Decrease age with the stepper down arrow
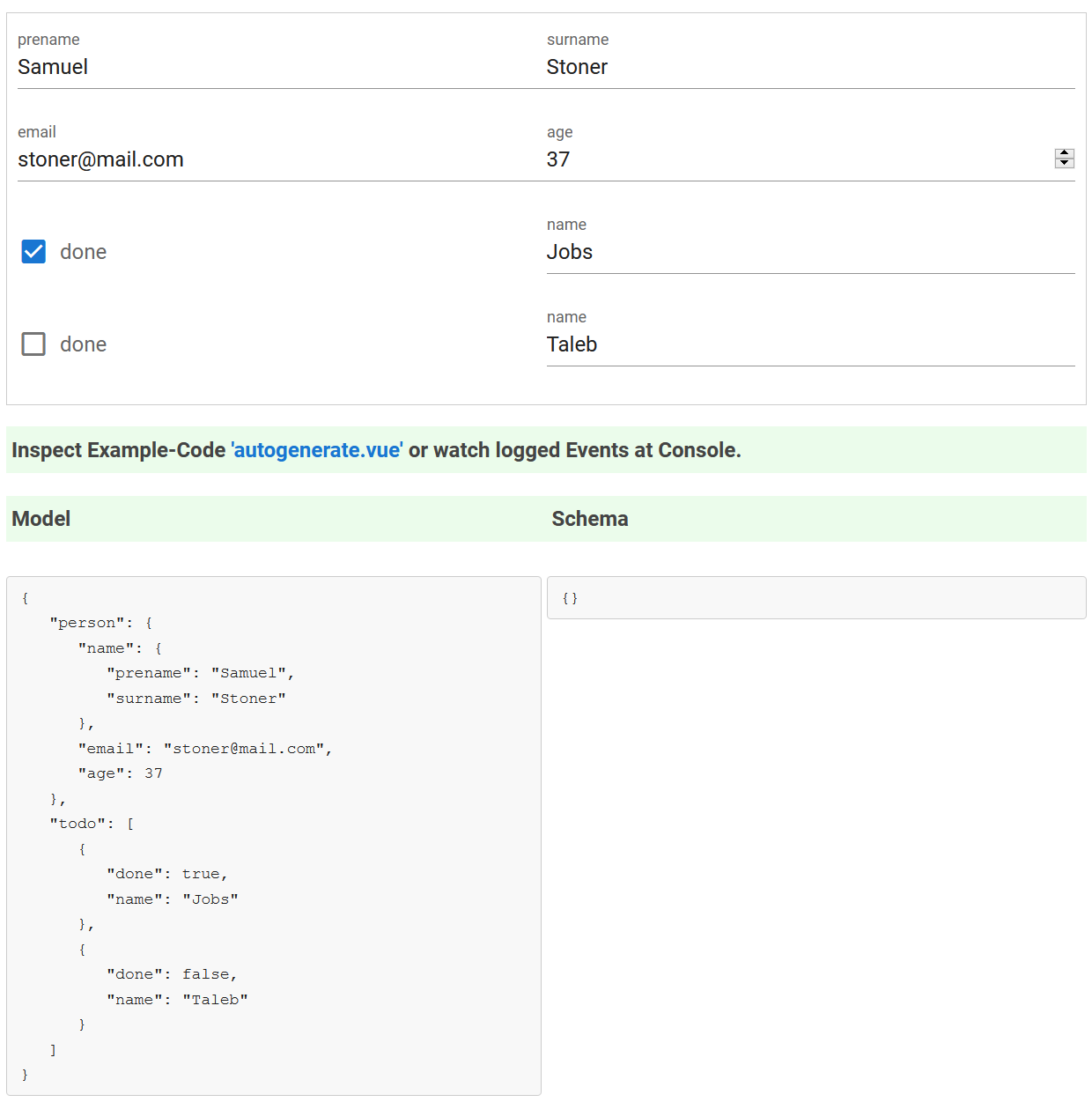This screenshot has width=1092, height=1102. click(1065, 163)
